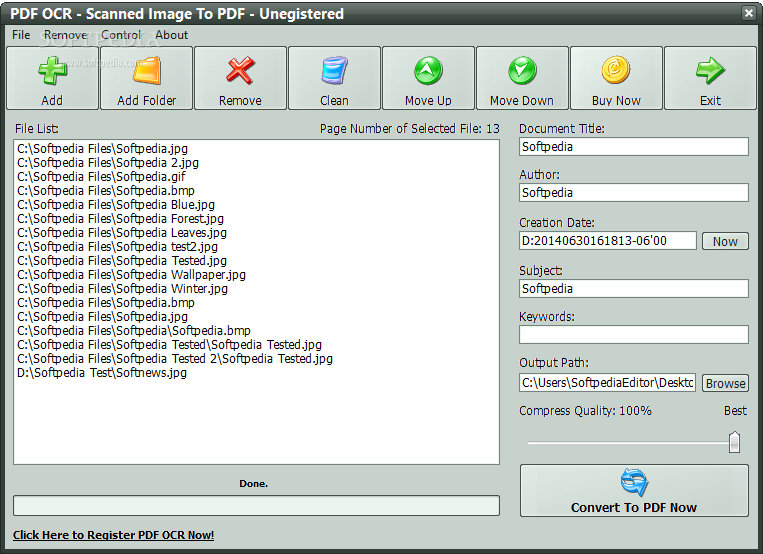Viewport: 763px width, 554px height.
Task: Click the green plus Add icon
Action: click(x=52, y=71)
